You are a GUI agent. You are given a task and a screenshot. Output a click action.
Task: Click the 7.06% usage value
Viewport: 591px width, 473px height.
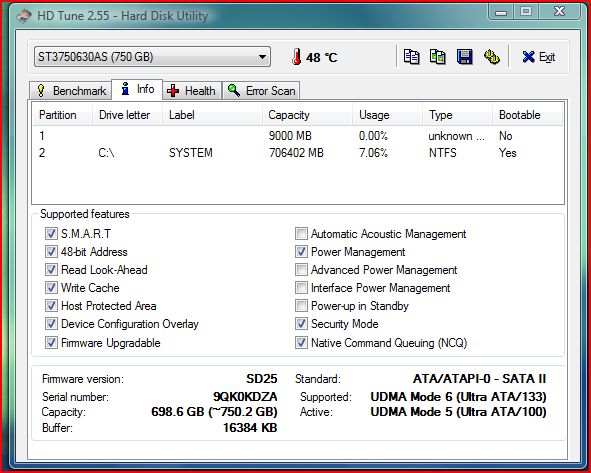pyautogui.click(x=373, y=153)
